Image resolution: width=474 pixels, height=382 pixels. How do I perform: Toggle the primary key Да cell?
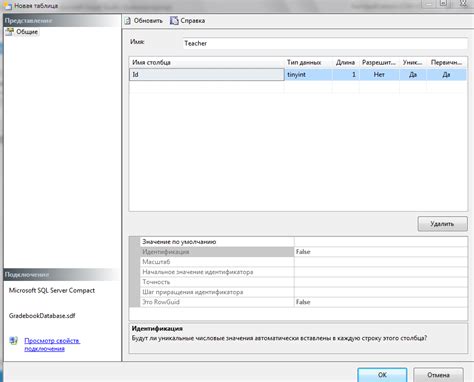point(447,75)
